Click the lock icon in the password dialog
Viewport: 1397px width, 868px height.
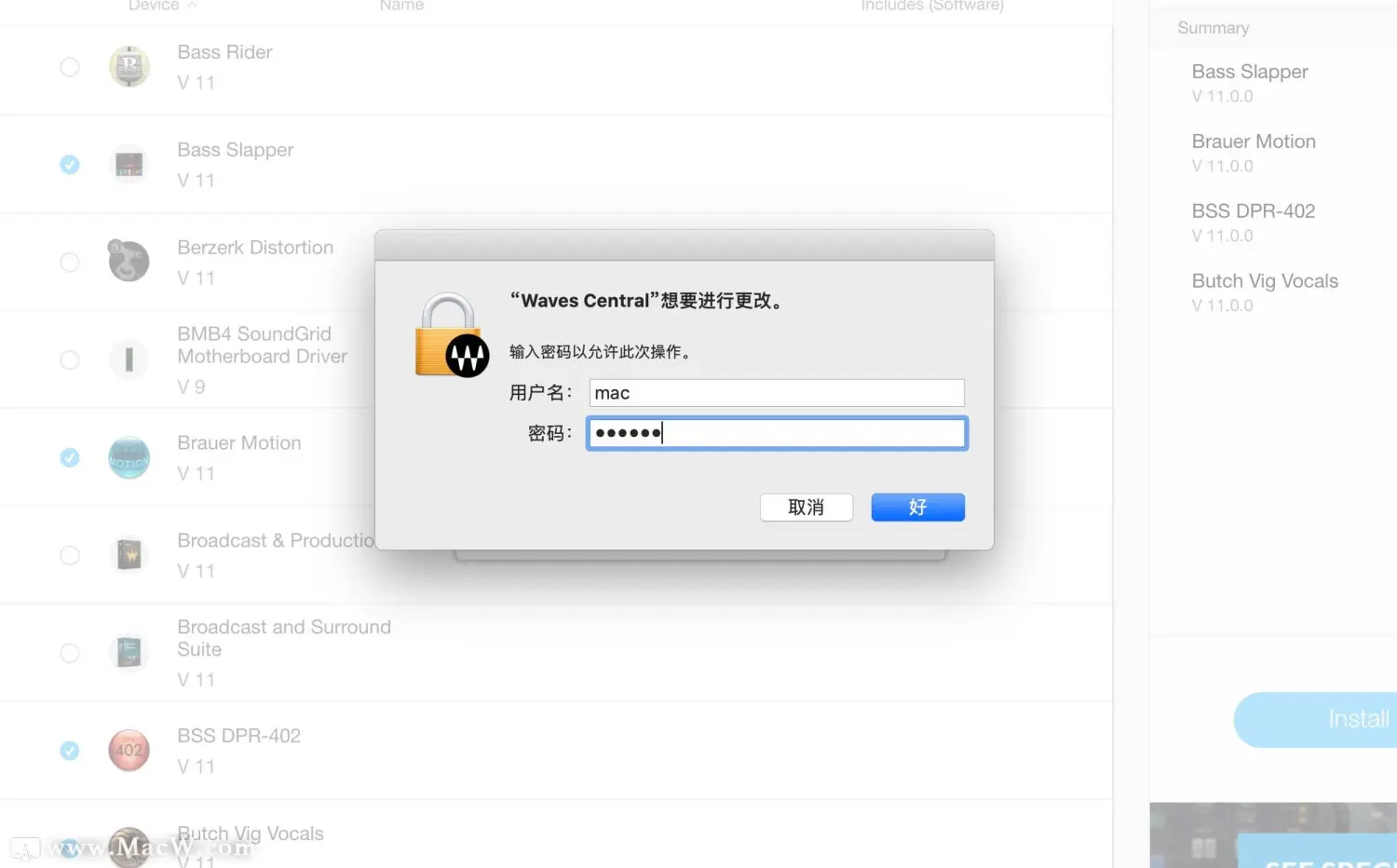(x=452, y=335)
